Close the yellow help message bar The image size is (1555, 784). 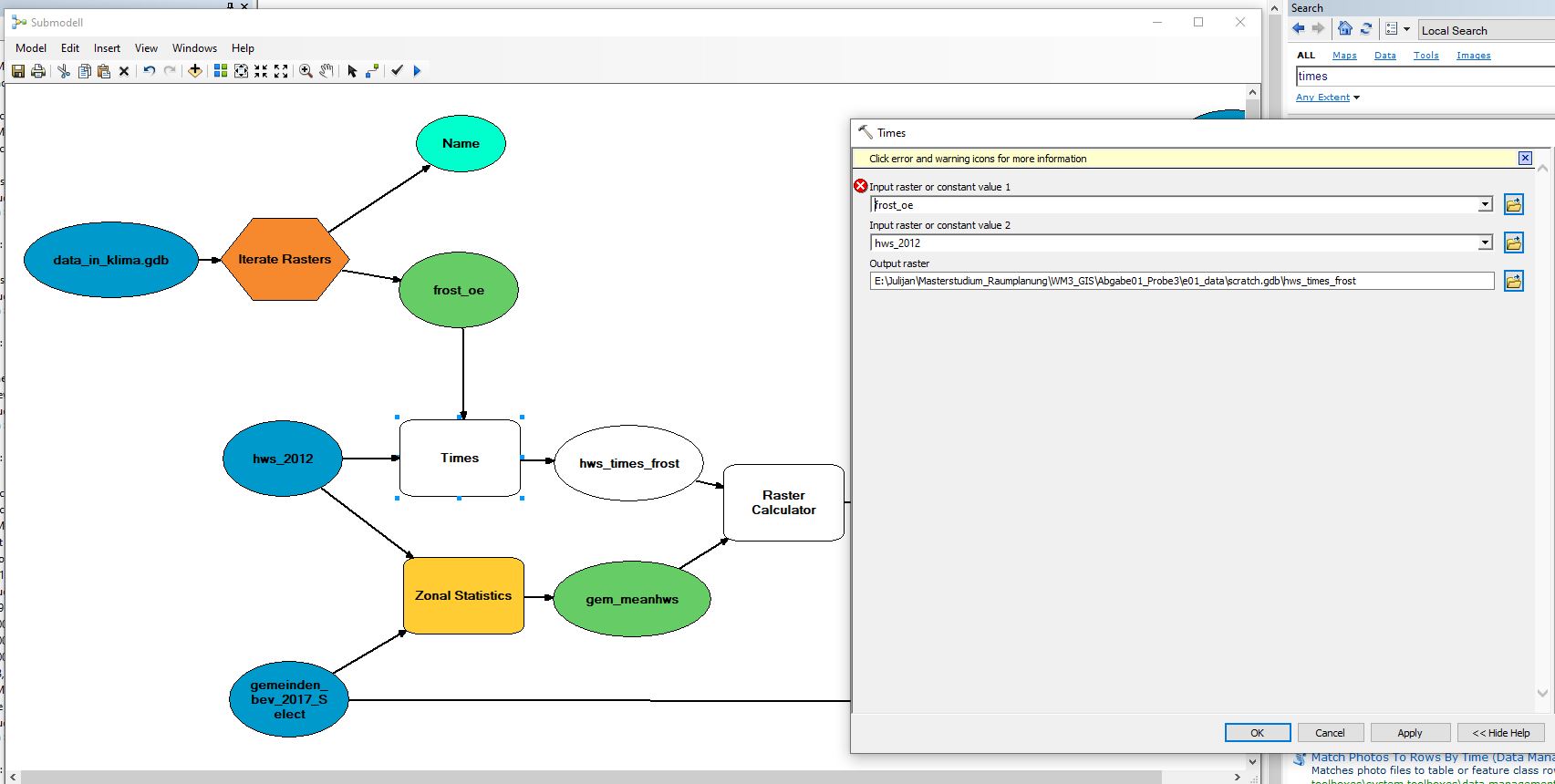point(1525,158)
